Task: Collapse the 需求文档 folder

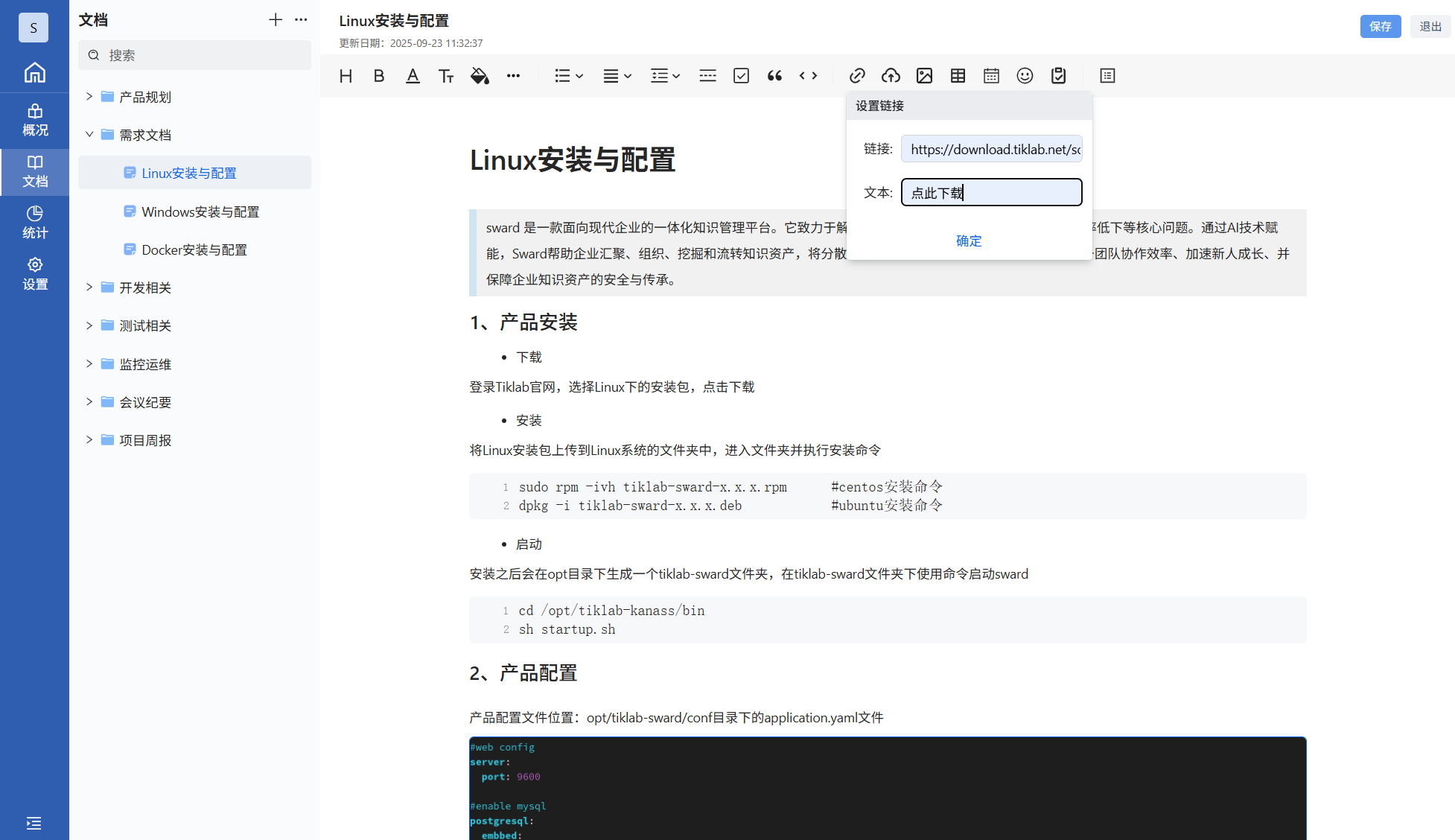Action: tap(89, 135)
